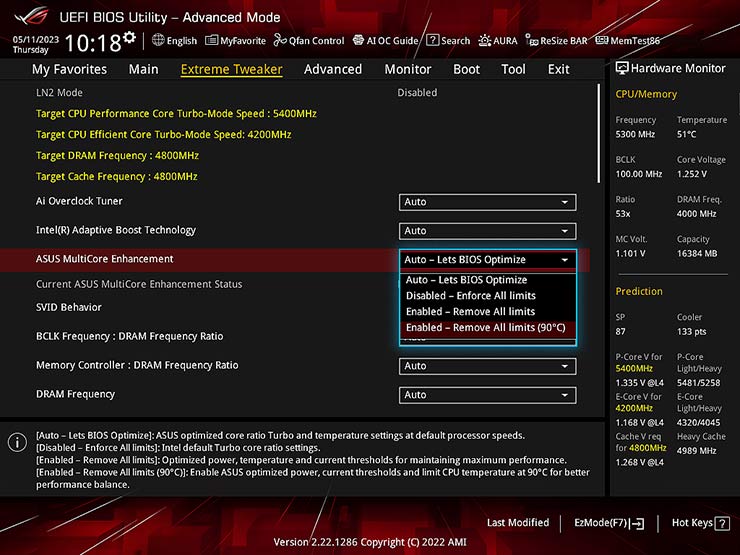
Task: Toggle ReSize BAR option
Action: [557, 41]
